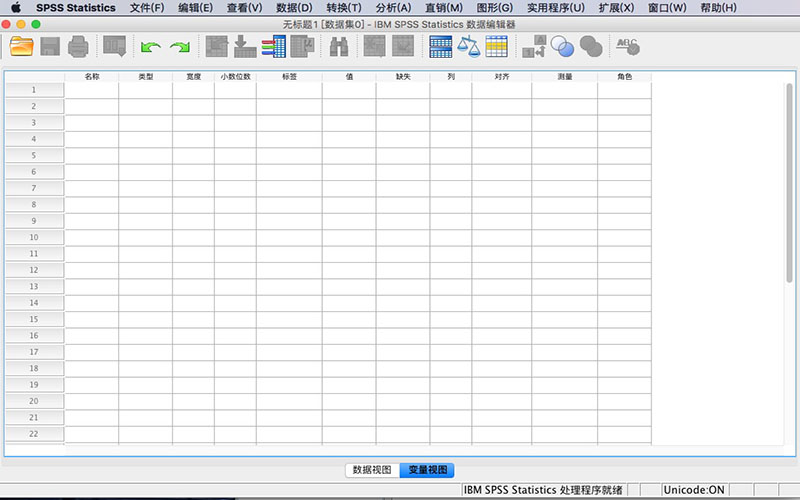Click the 列 column header

pos(451,77)
